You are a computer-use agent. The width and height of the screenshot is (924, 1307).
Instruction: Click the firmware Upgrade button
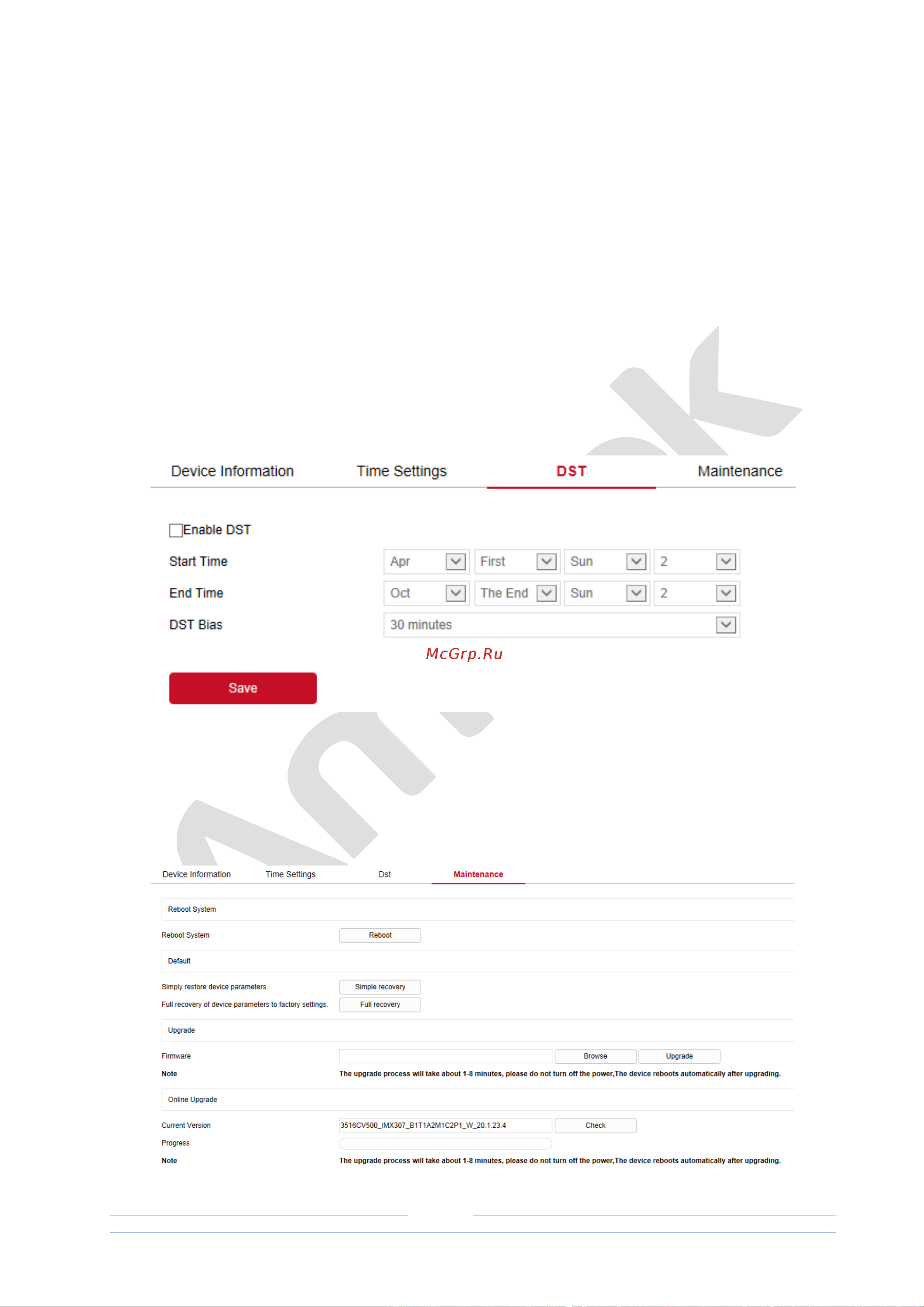(x=679, y=1056)
